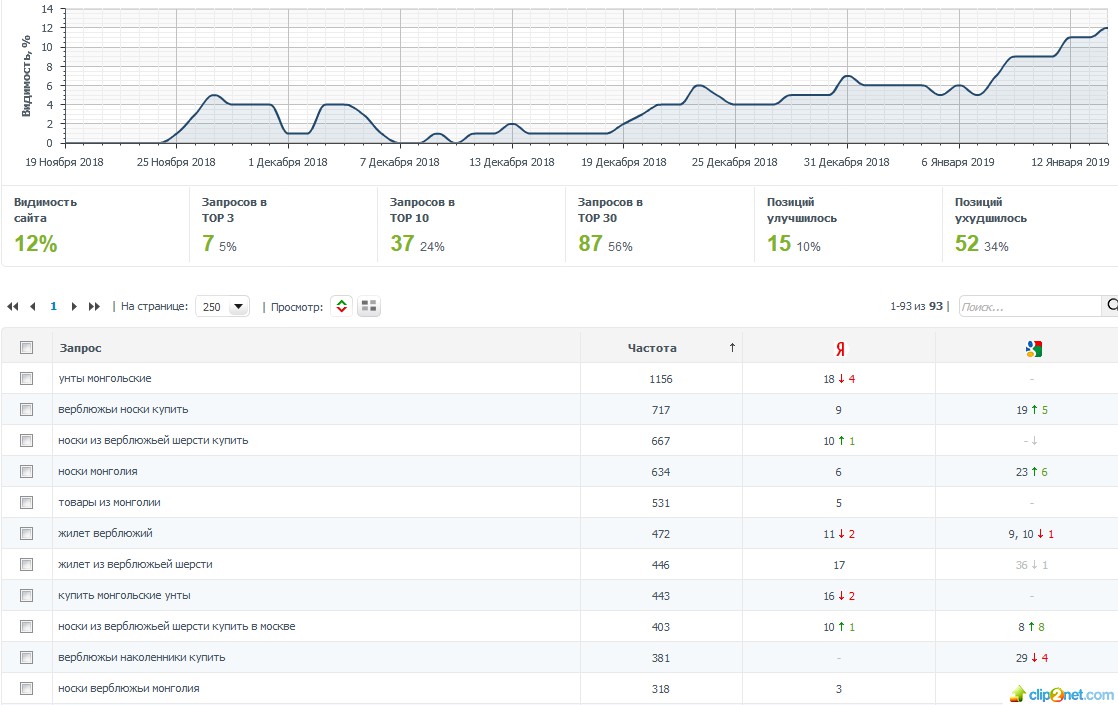The width and height of the screenshot is (1118, 705).
Task: Check the row 'унты монгольские'
Action: tap(26, 379)
